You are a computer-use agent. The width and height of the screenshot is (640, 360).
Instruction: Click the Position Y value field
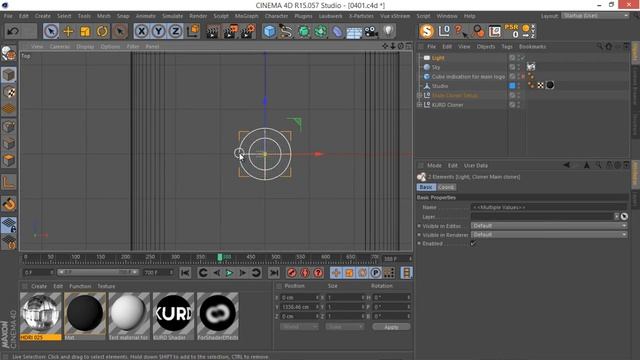300,307
